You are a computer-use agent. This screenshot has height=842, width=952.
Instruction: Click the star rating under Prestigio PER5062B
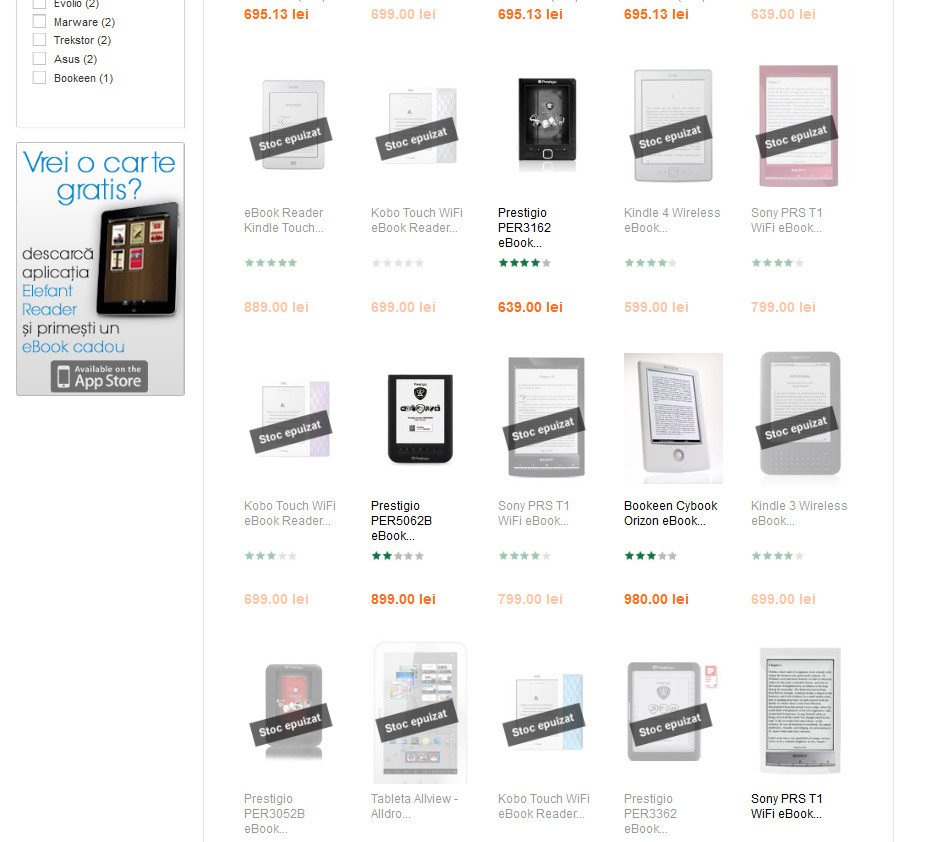(x=398, y=556)
